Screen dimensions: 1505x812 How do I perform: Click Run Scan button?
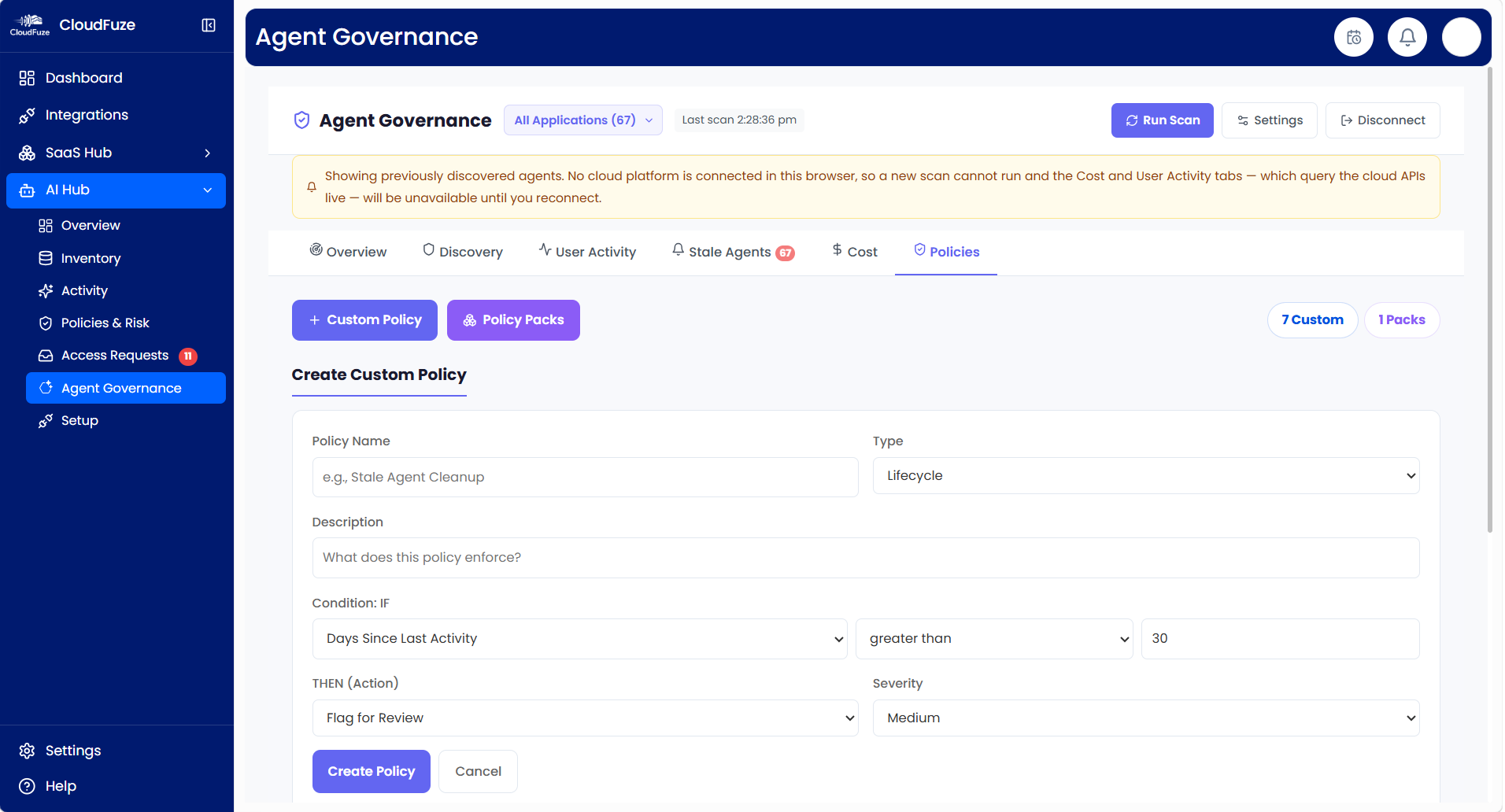click(x=1163, y=120)
